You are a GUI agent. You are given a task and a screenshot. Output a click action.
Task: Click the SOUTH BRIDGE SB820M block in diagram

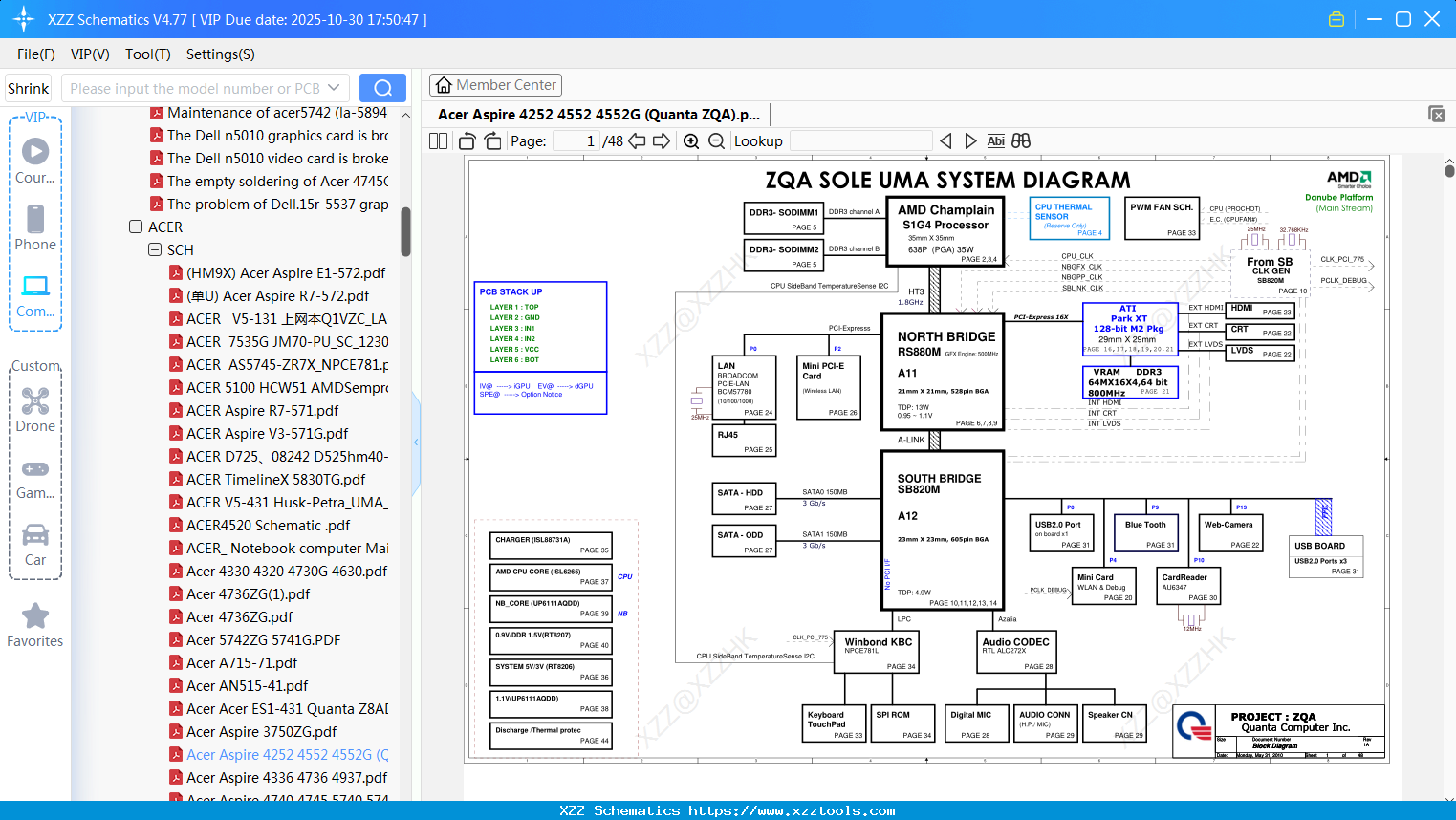(942, 530)
